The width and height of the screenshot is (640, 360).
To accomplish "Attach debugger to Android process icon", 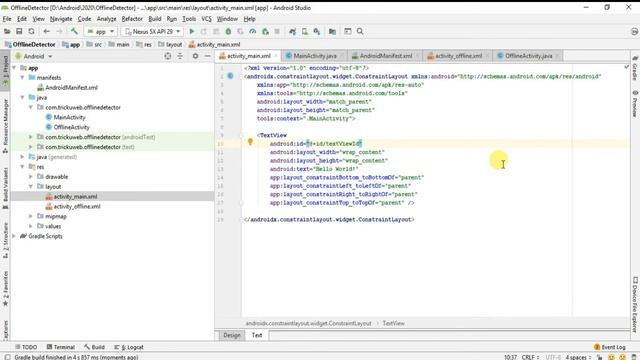I will click(265, 31).
